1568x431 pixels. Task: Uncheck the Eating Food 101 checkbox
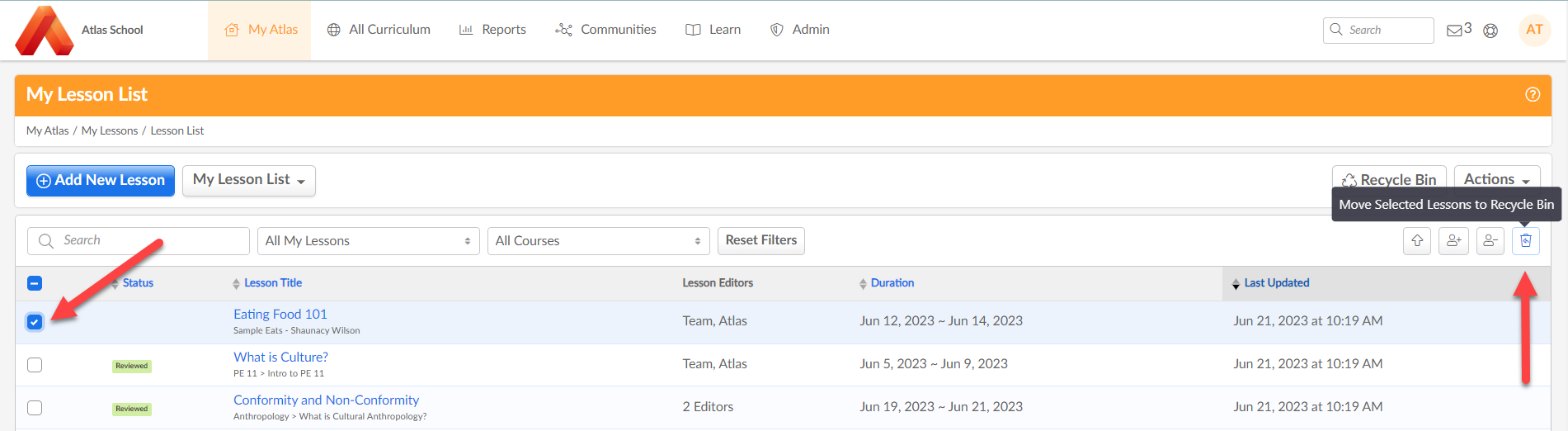(35, 322)
